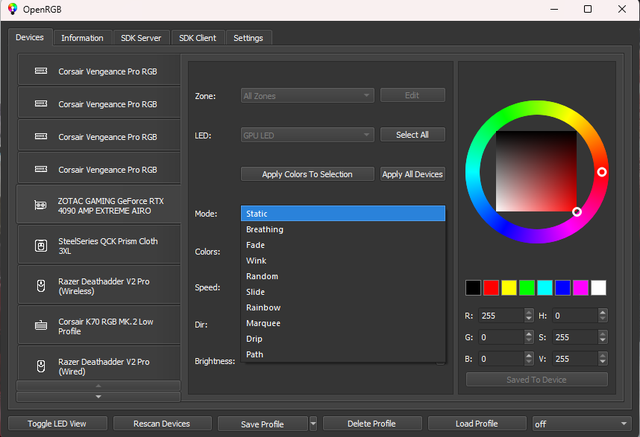Open the Settings tab
The width and height of the screenshot is (640, 437).
coord(248,38)
